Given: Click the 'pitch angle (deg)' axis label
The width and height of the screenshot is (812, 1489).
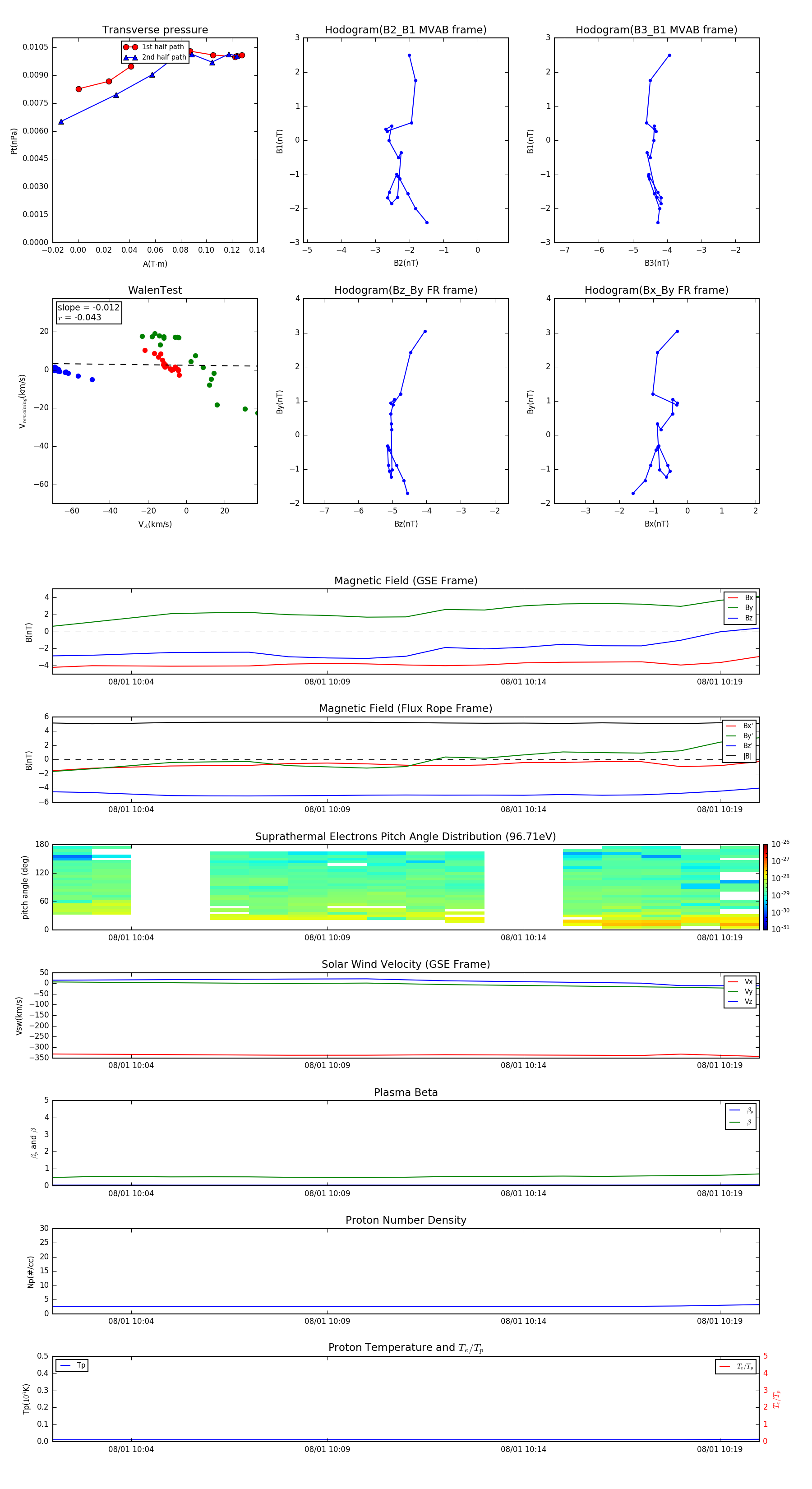Looking at the screenshot, I should (x=25, y=887).
